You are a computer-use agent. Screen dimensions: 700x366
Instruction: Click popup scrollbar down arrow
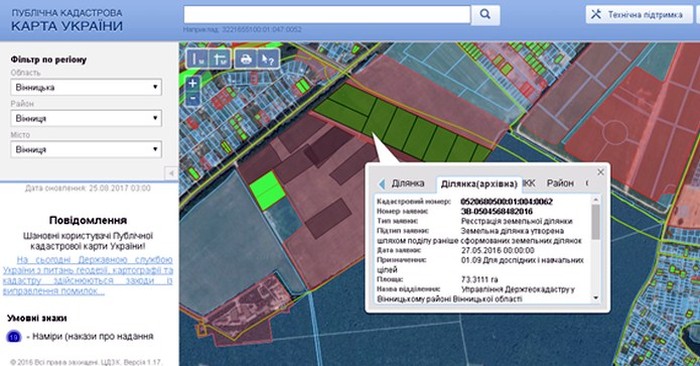click(x=596, y=298)
